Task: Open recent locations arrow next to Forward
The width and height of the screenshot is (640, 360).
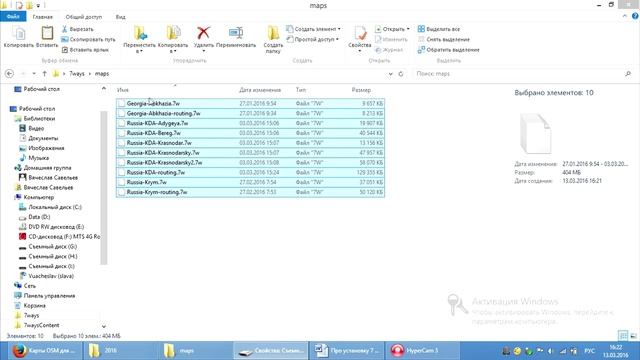Action: click(34, 74)
